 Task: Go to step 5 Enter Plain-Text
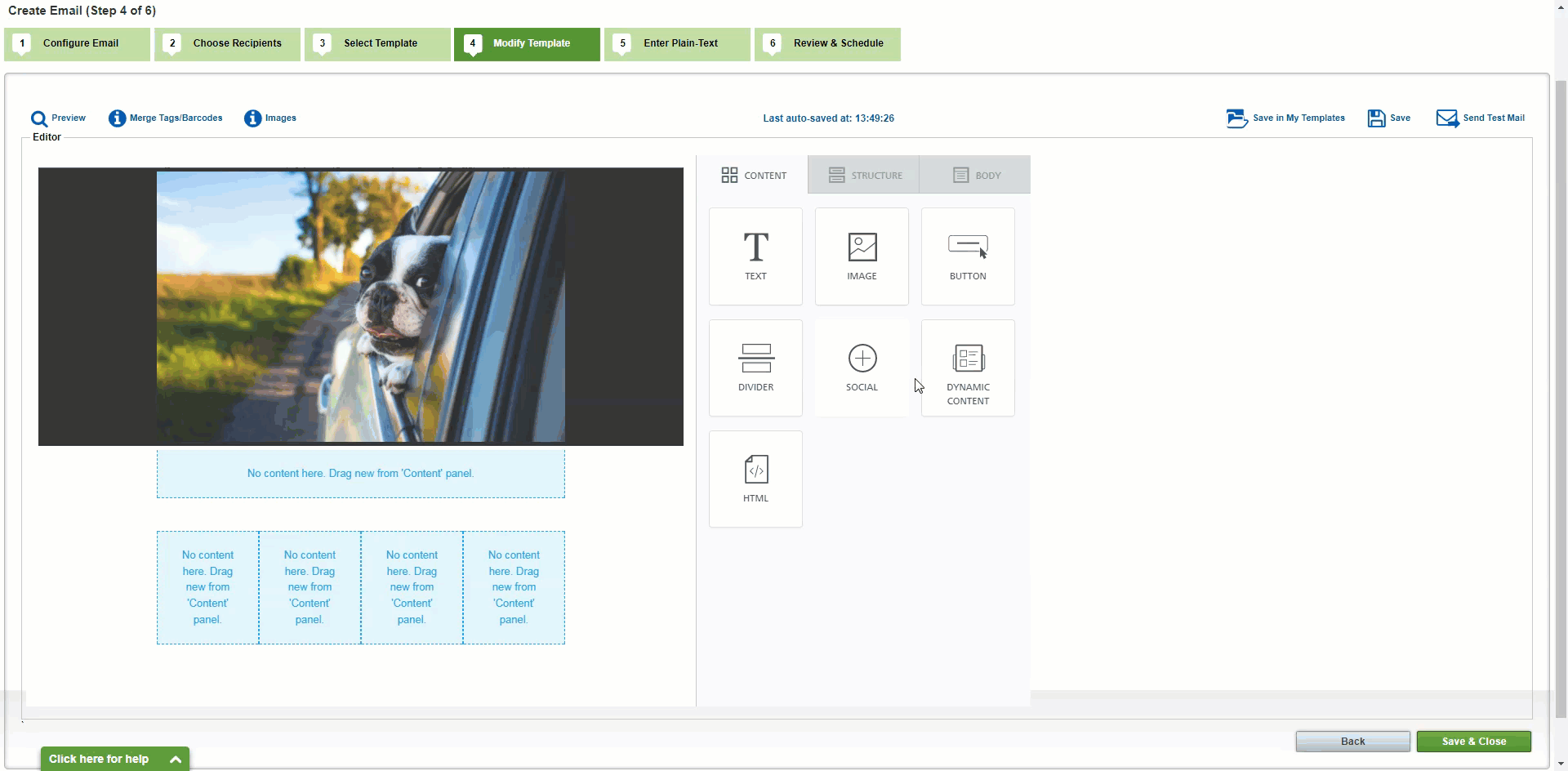pyautogui.click(x=677, y=44)
